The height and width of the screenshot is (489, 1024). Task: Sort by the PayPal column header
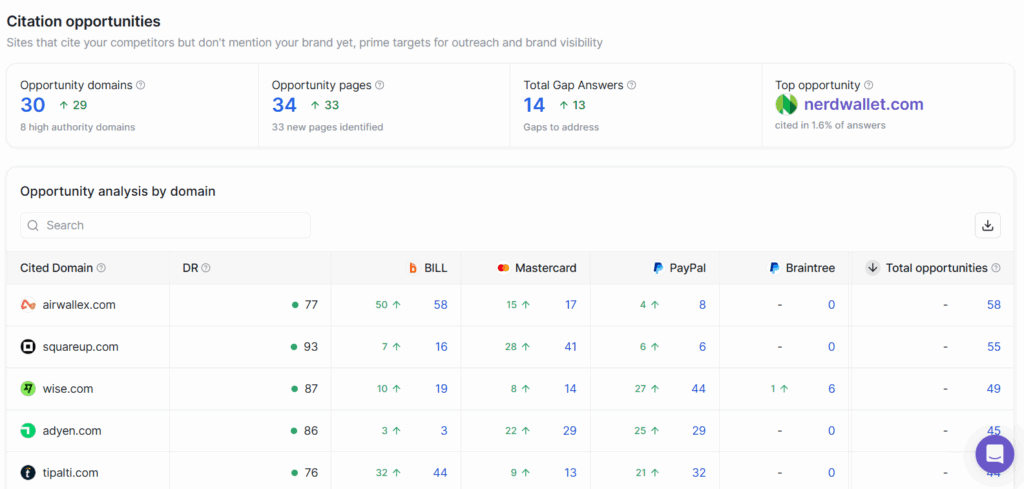click(688, 268)
